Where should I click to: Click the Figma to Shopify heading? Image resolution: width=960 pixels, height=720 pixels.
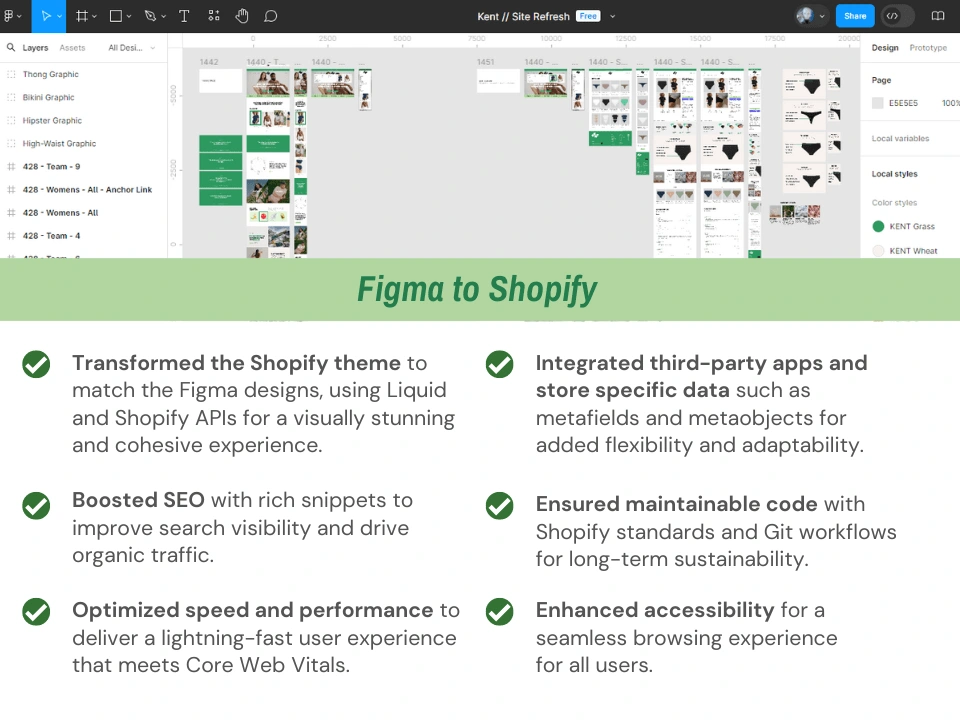[x=477, y=290]
